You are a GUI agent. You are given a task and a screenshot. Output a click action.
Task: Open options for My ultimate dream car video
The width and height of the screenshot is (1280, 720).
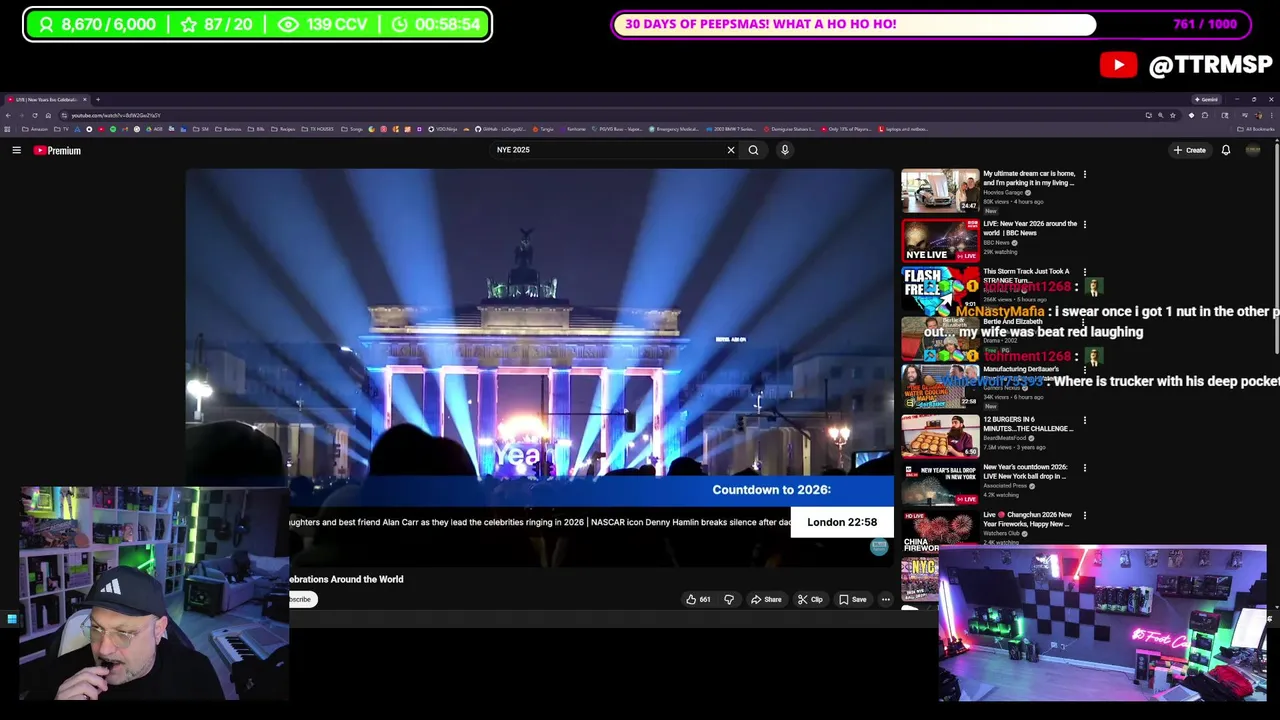[1085, 175]
